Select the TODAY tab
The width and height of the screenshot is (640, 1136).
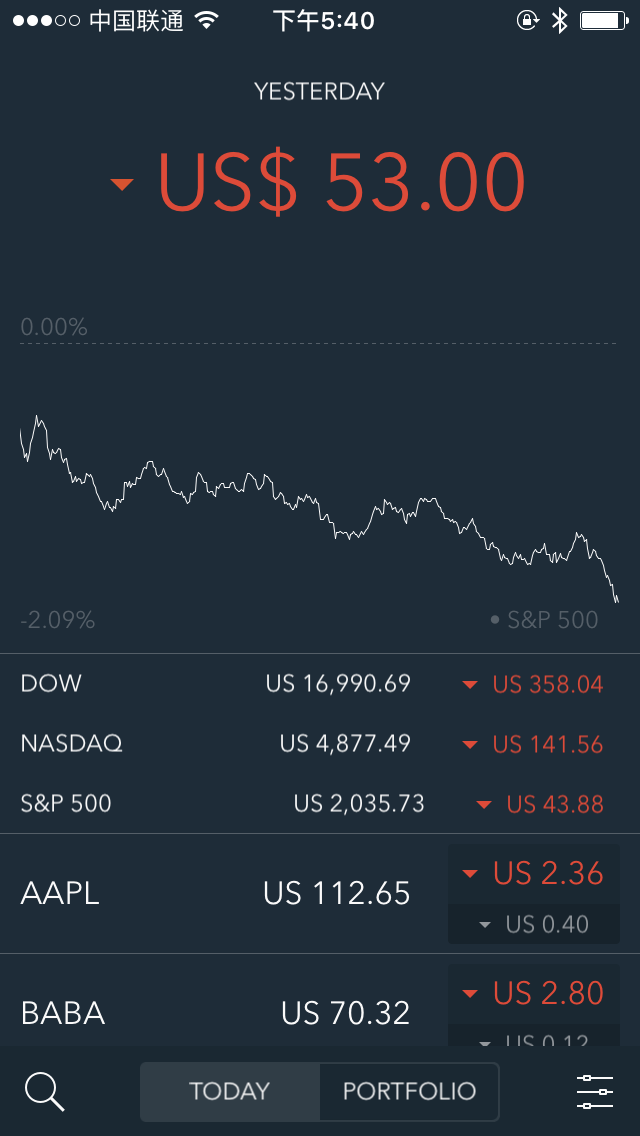(230, 1091)
